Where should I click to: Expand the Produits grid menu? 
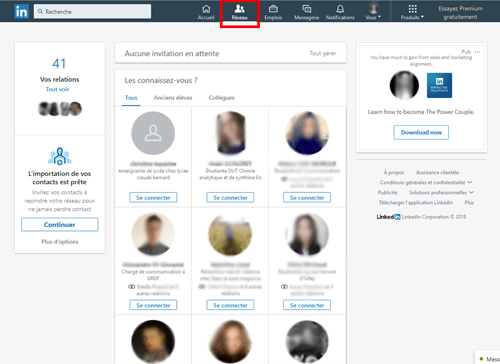[x=412, y=12]
